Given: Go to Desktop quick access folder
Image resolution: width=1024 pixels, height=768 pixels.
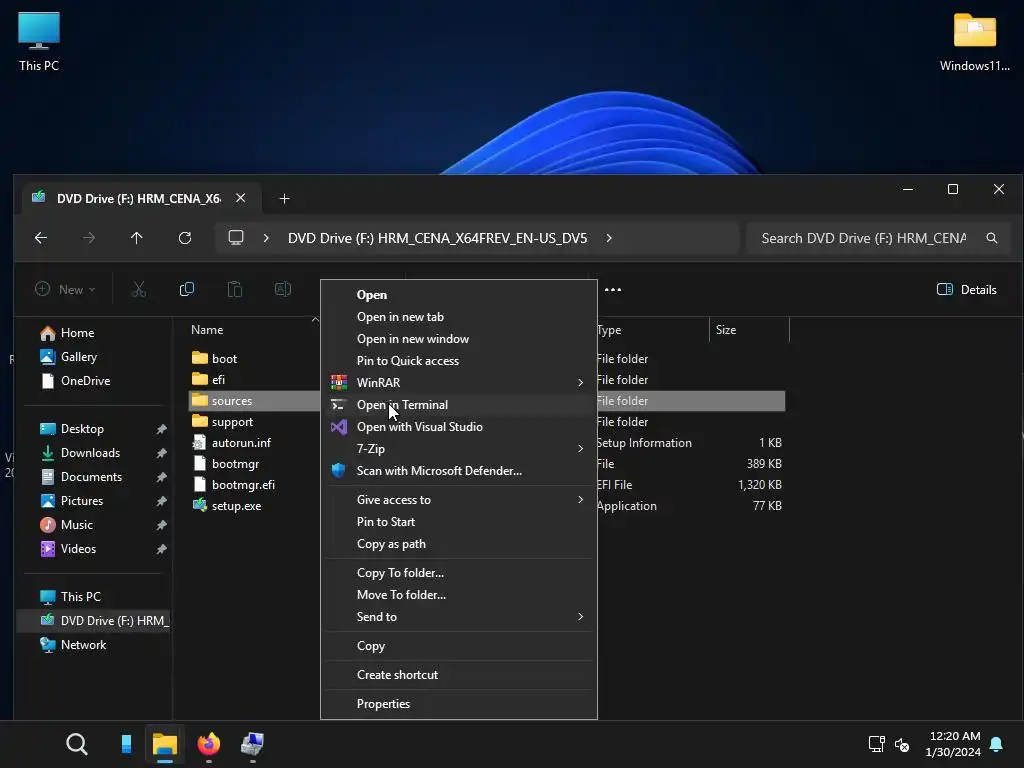Looking at the screenshot, I should 72,429.
